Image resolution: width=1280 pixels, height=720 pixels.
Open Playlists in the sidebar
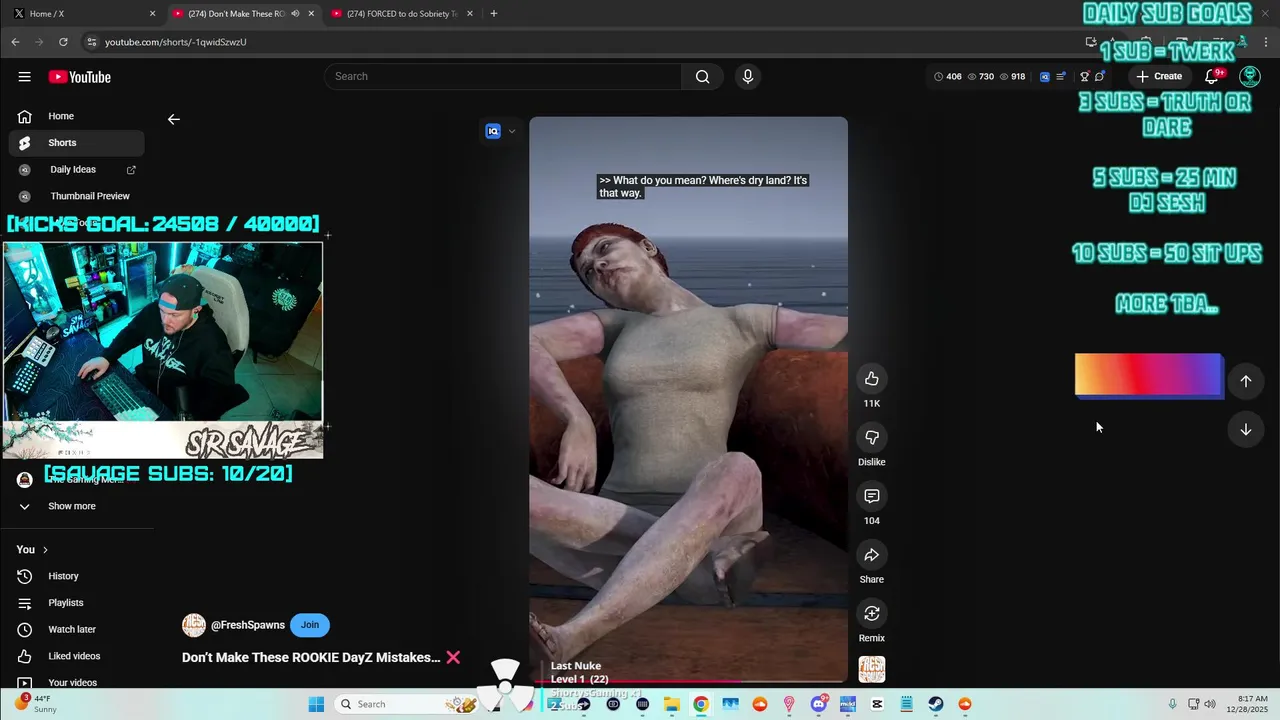[x=76, y=603]
